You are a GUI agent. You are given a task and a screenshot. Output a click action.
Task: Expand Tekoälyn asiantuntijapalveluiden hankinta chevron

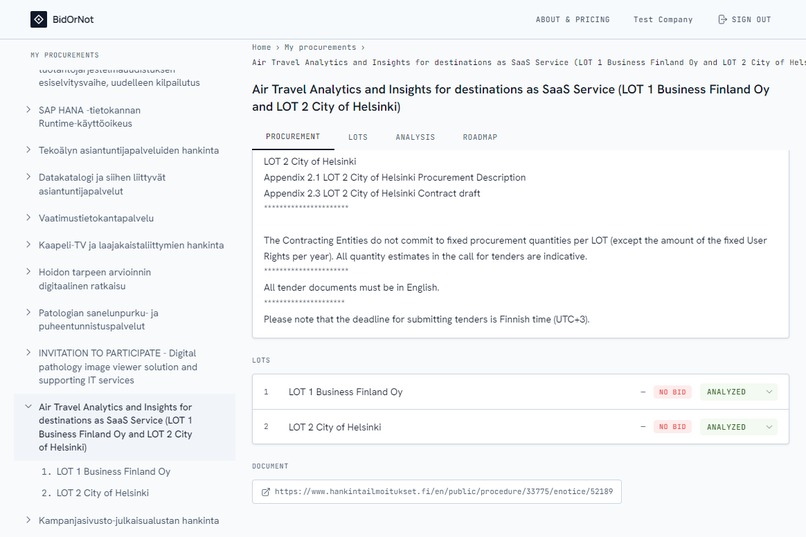[x=28, y=150]
